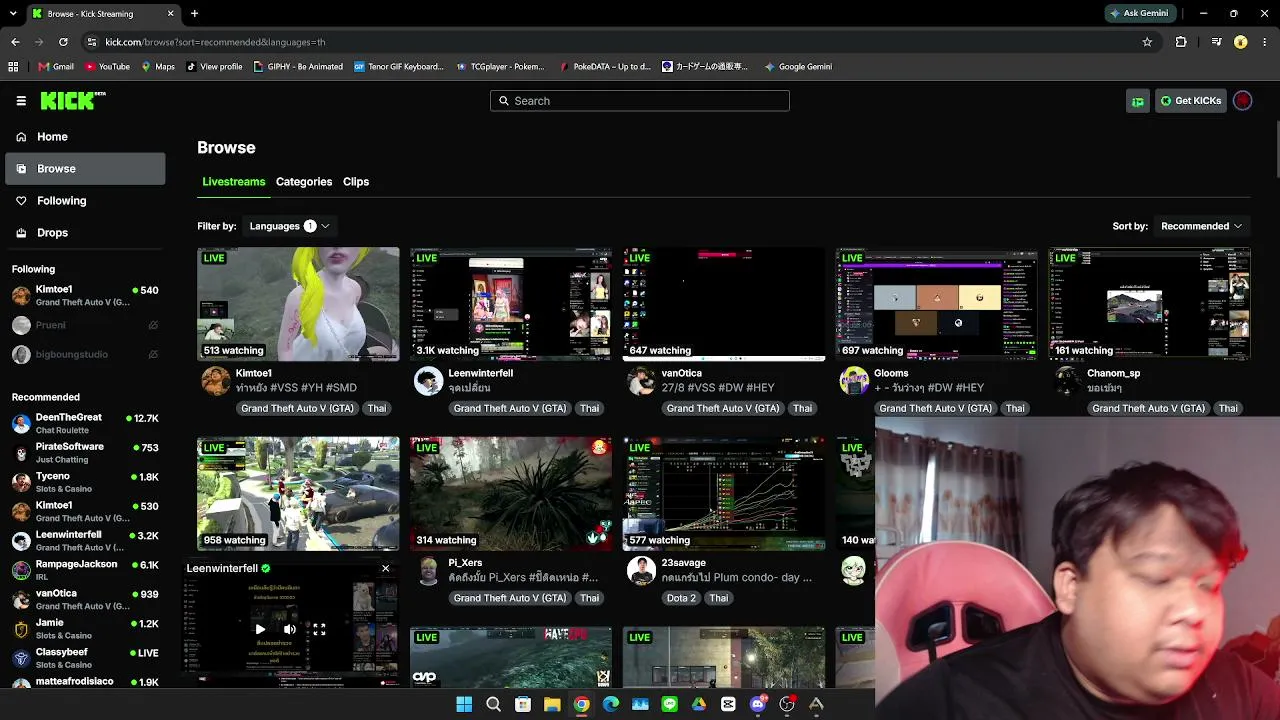Switch to the Categories tab
Screen dimensions: 1280x720
(x=304, y=182)
